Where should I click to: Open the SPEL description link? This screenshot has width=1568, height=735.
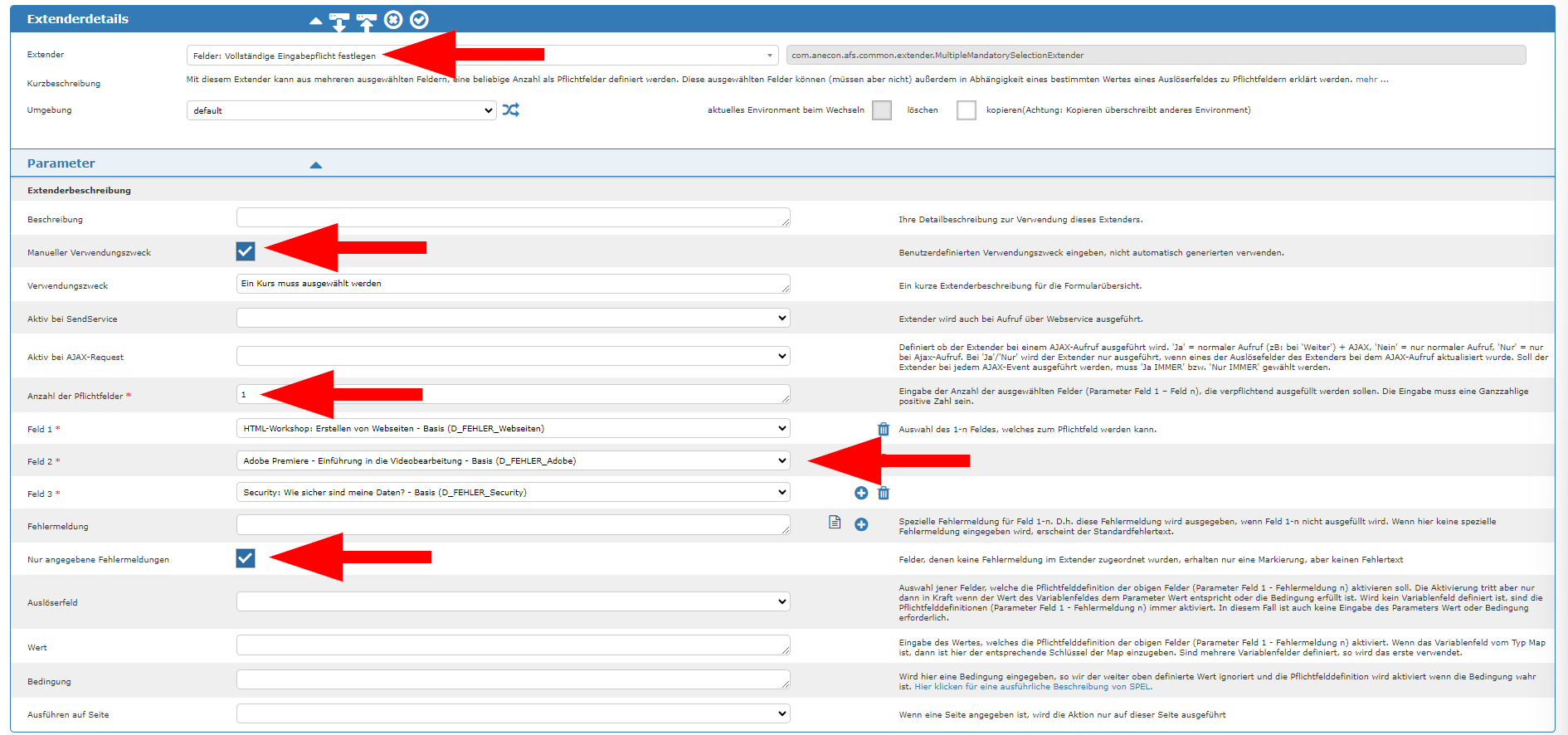[x=1033, y=687]
